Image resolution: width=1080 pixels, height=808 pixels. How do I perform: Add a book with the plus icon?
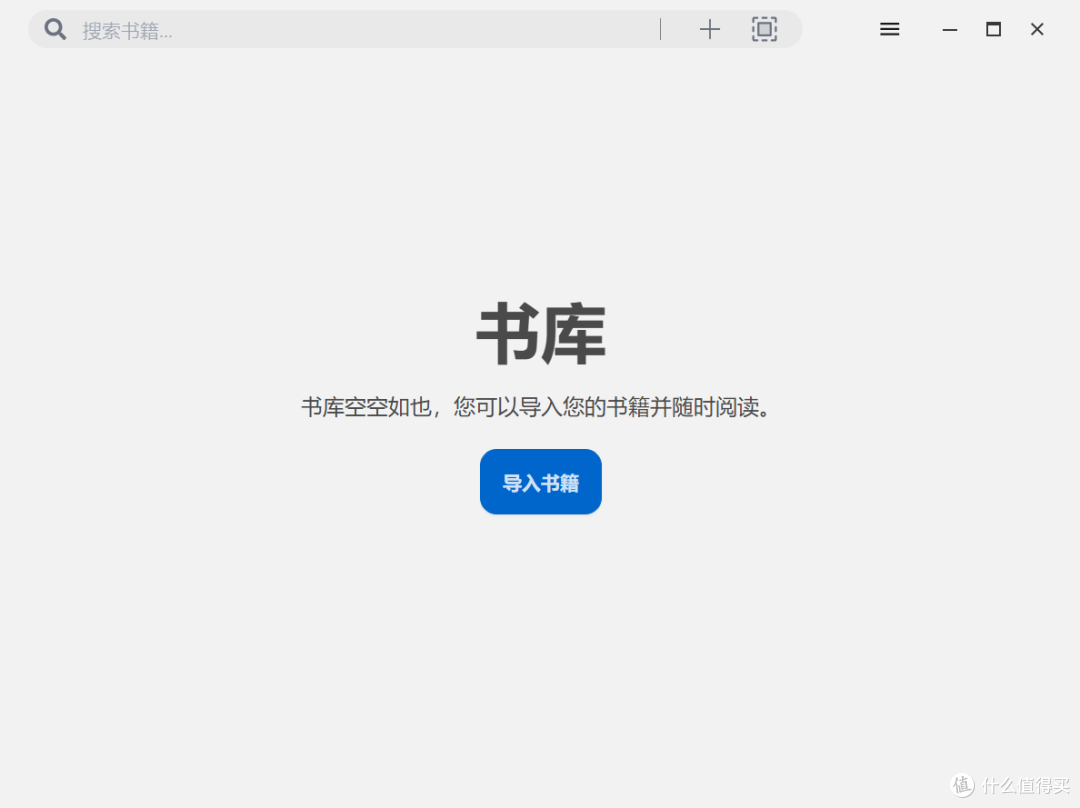[x=709, y=29]
